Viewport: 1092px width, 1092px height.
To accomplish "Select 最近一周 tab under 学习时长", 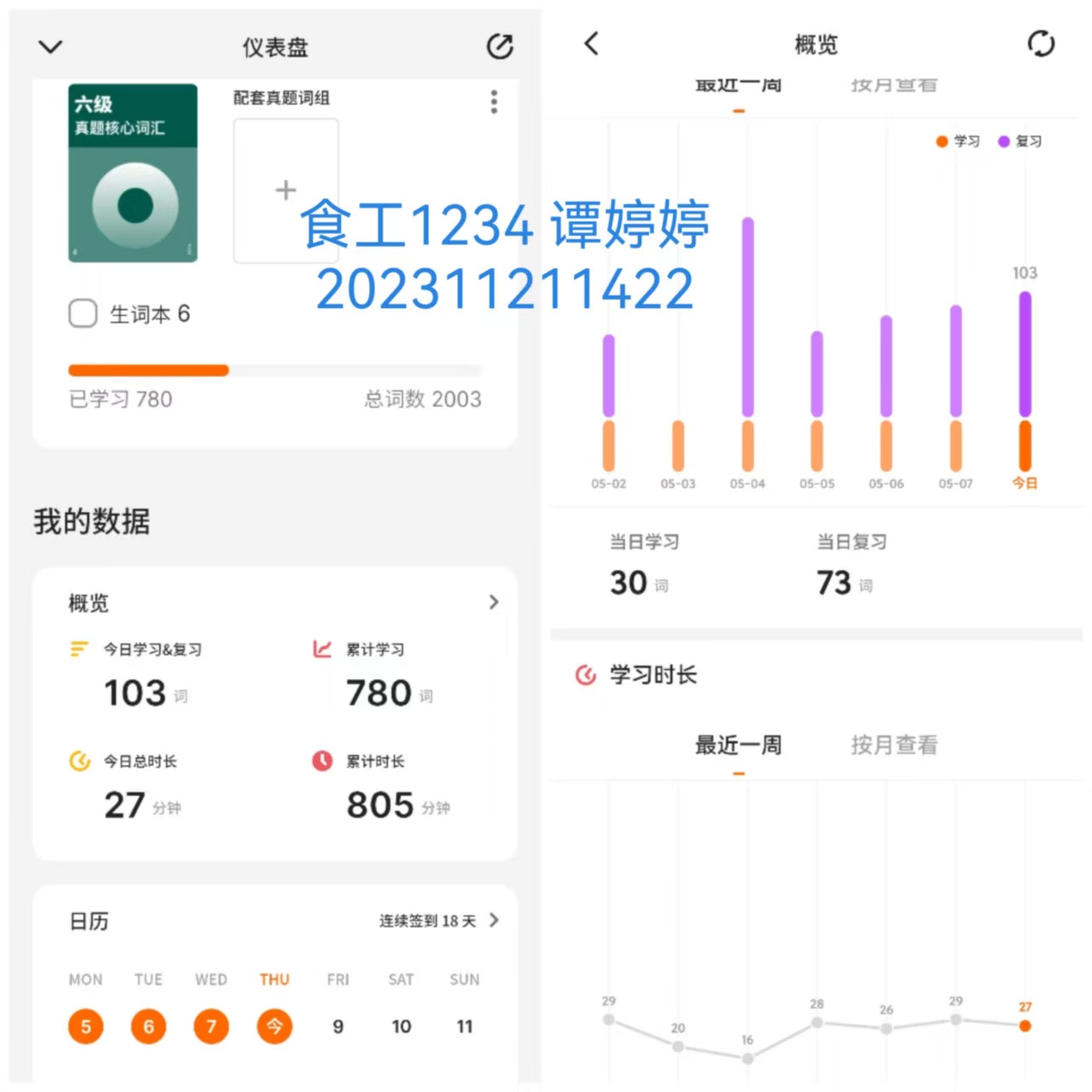I will 738,745.
